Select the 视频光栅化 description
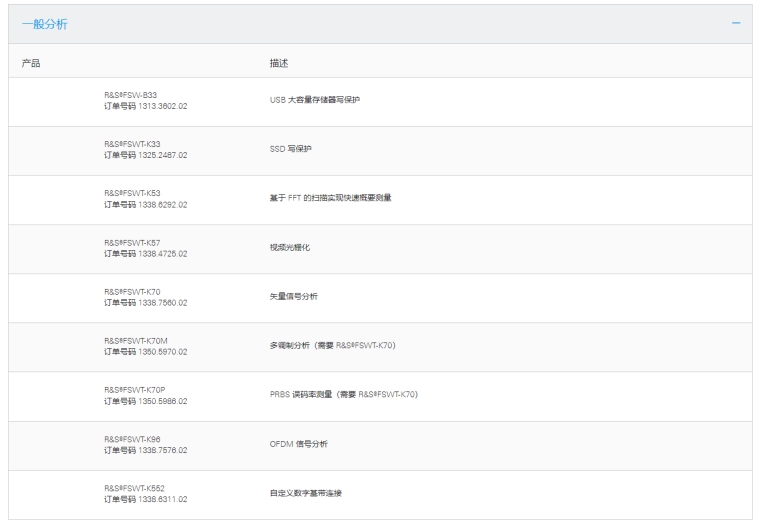The height and width of the screenshot is (526, 760). click(x=290, y=247)
